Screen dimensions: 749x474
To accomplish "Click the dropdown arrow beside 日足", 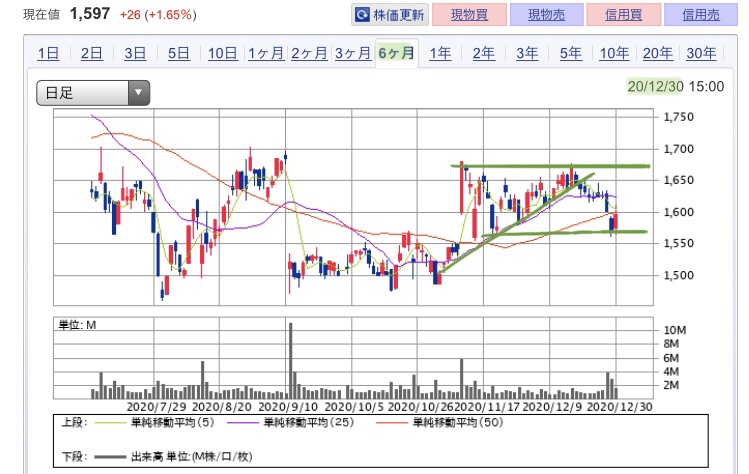I will tap(139, 93).
